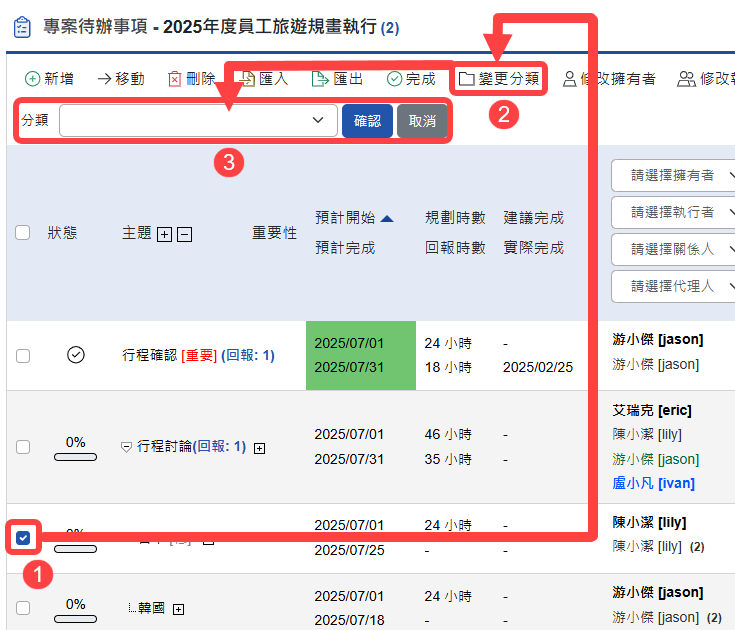Image resolution: width=735 pixels, height=630 pixels.
Task: Open the 請選擇執行者 dropdown
Action: tap(673, 212)
